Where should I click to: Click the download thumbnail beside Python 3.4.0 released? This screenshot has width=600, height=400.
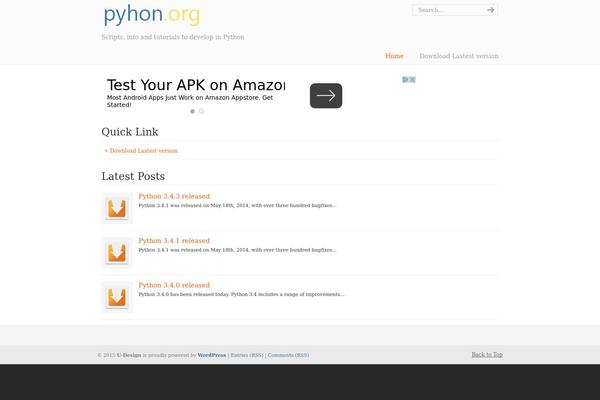point(117,297)
